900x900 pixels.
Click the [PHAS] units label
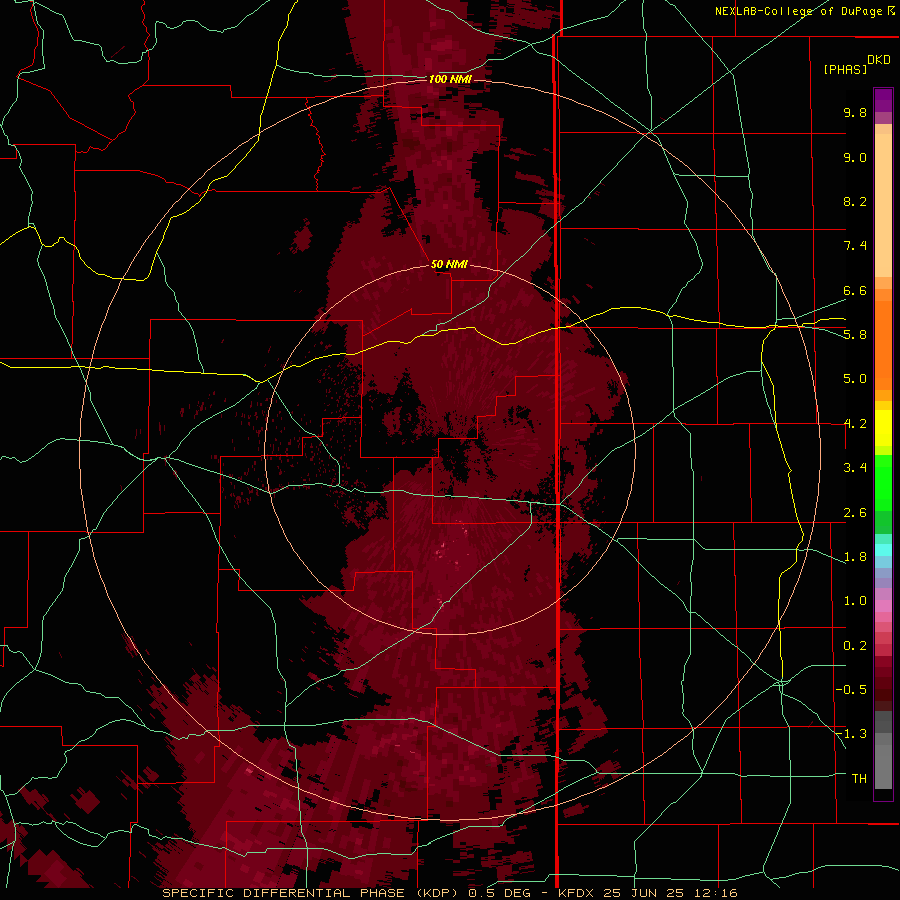[x=845, y=69]
